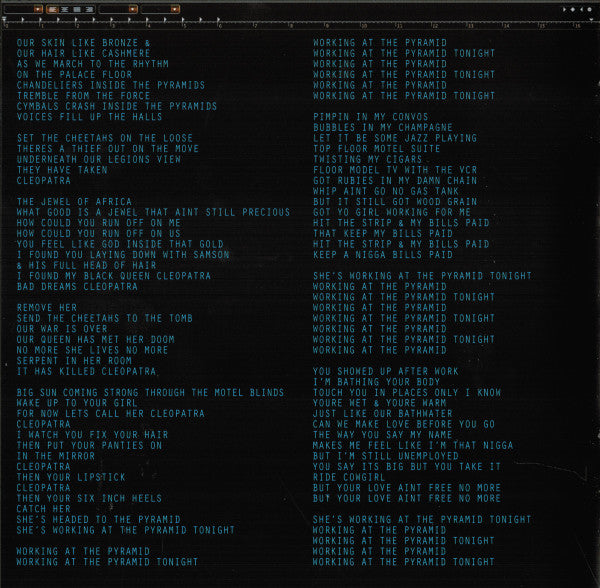
Task: Open the last dropdown in the toolbar
Action: coord(160,9)
